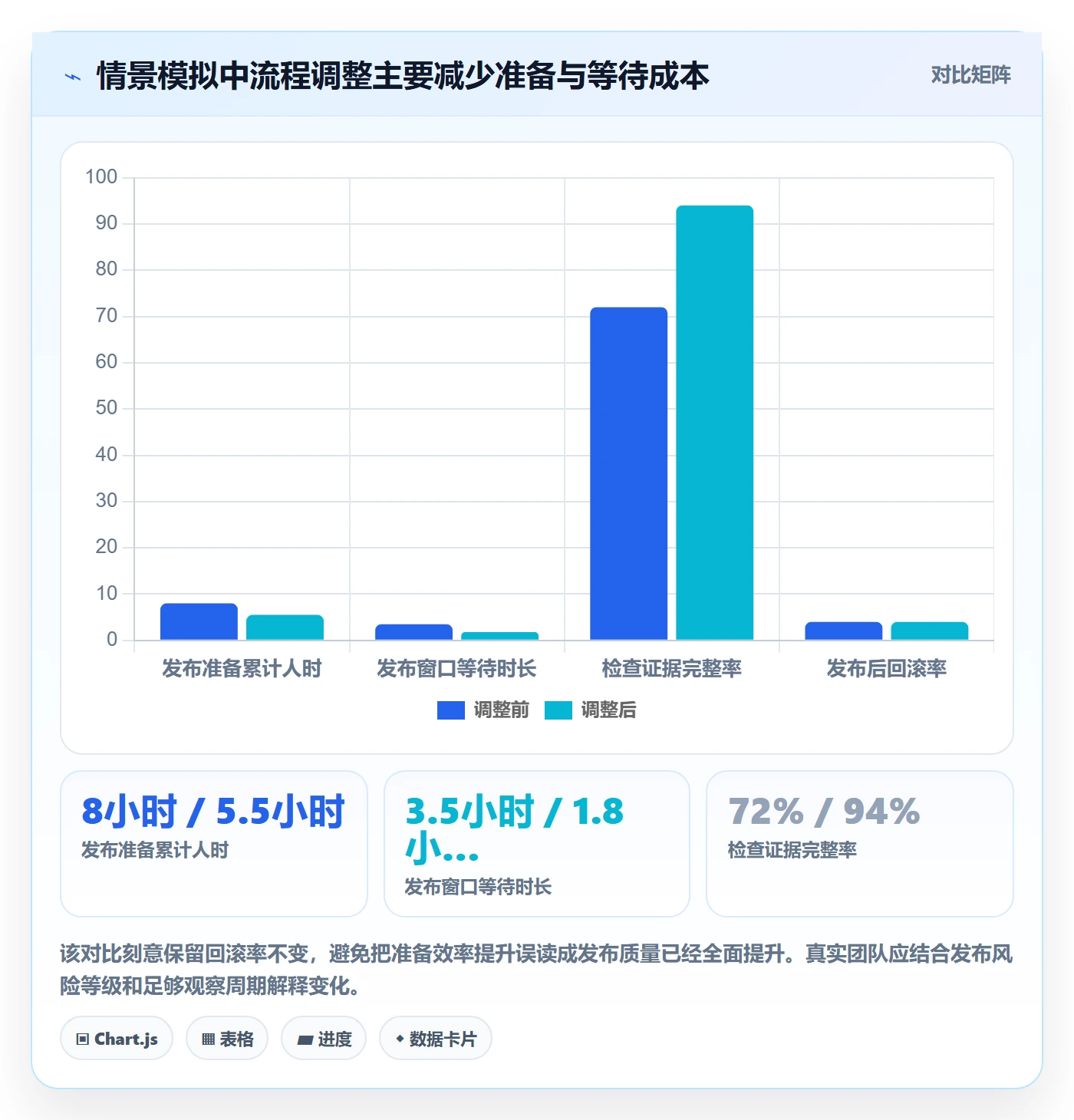
Task: Click the 发布窗口等待时长 axis label
Action: [456, 668]
